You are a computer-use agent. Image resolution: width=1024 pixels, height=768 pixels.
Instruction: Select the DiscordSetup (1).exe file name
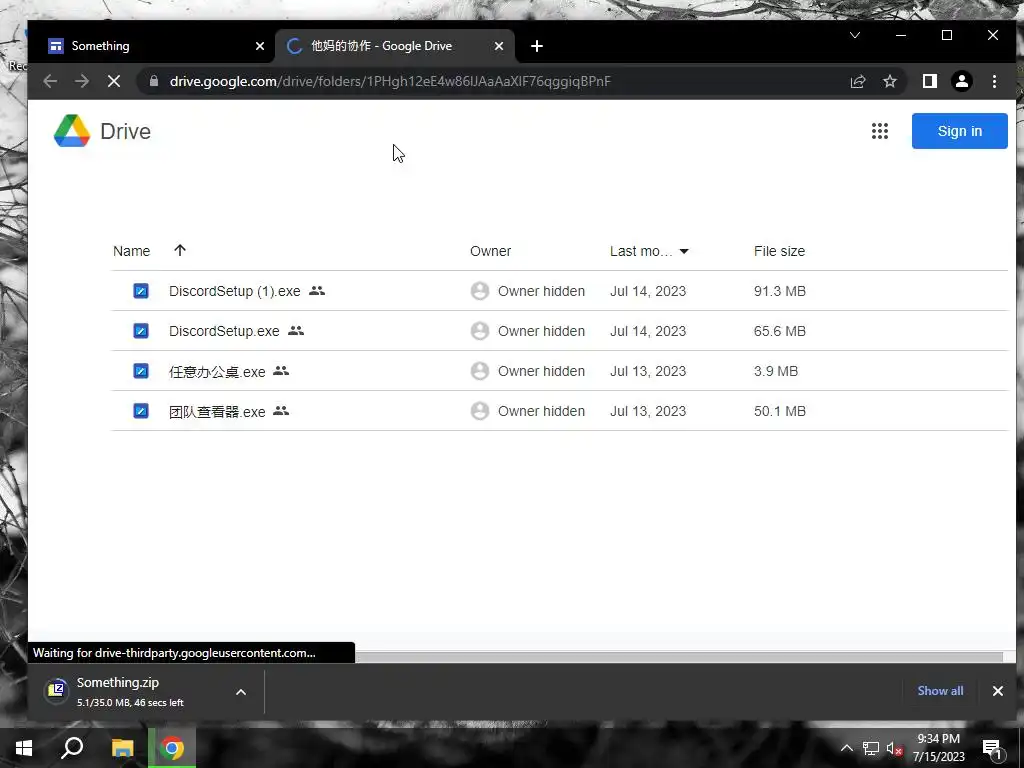tap(234, 291)
